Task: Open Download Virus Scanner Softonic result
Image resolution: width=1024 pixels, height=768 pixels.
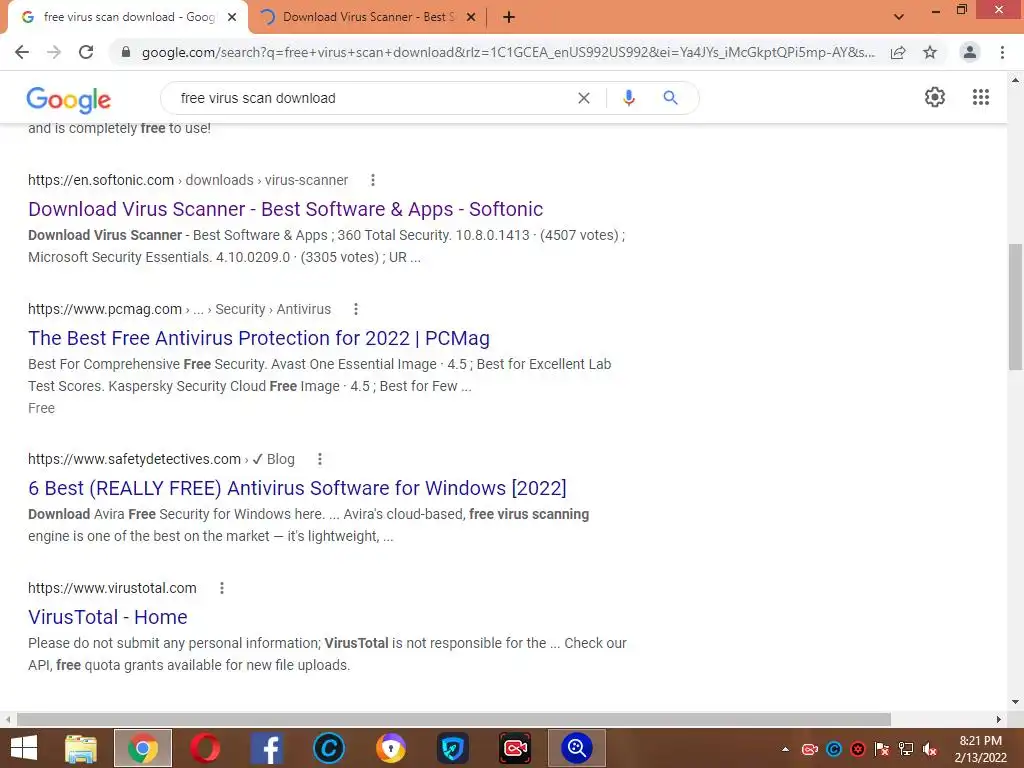Action: pyautogui.click(x=285, y=209)
